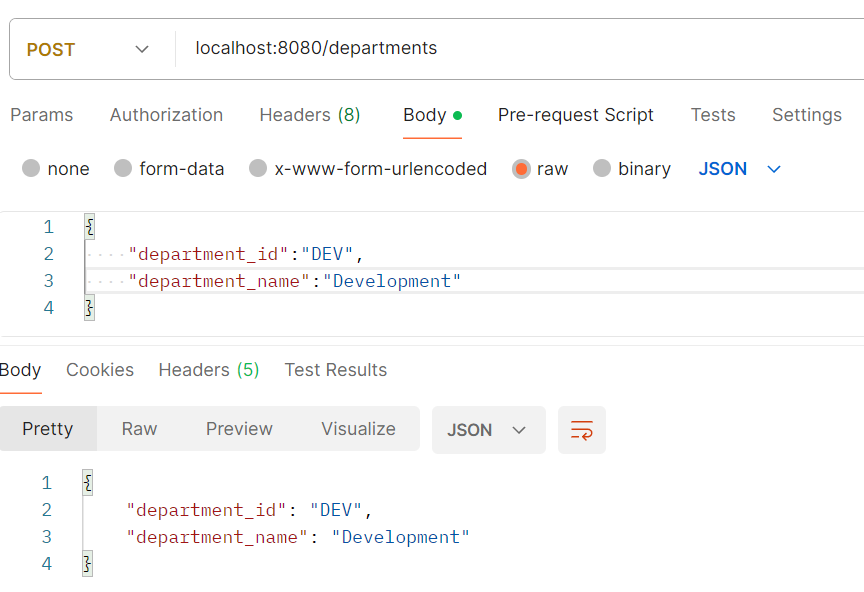
Task: Click the request URL field
Action: 518,49
